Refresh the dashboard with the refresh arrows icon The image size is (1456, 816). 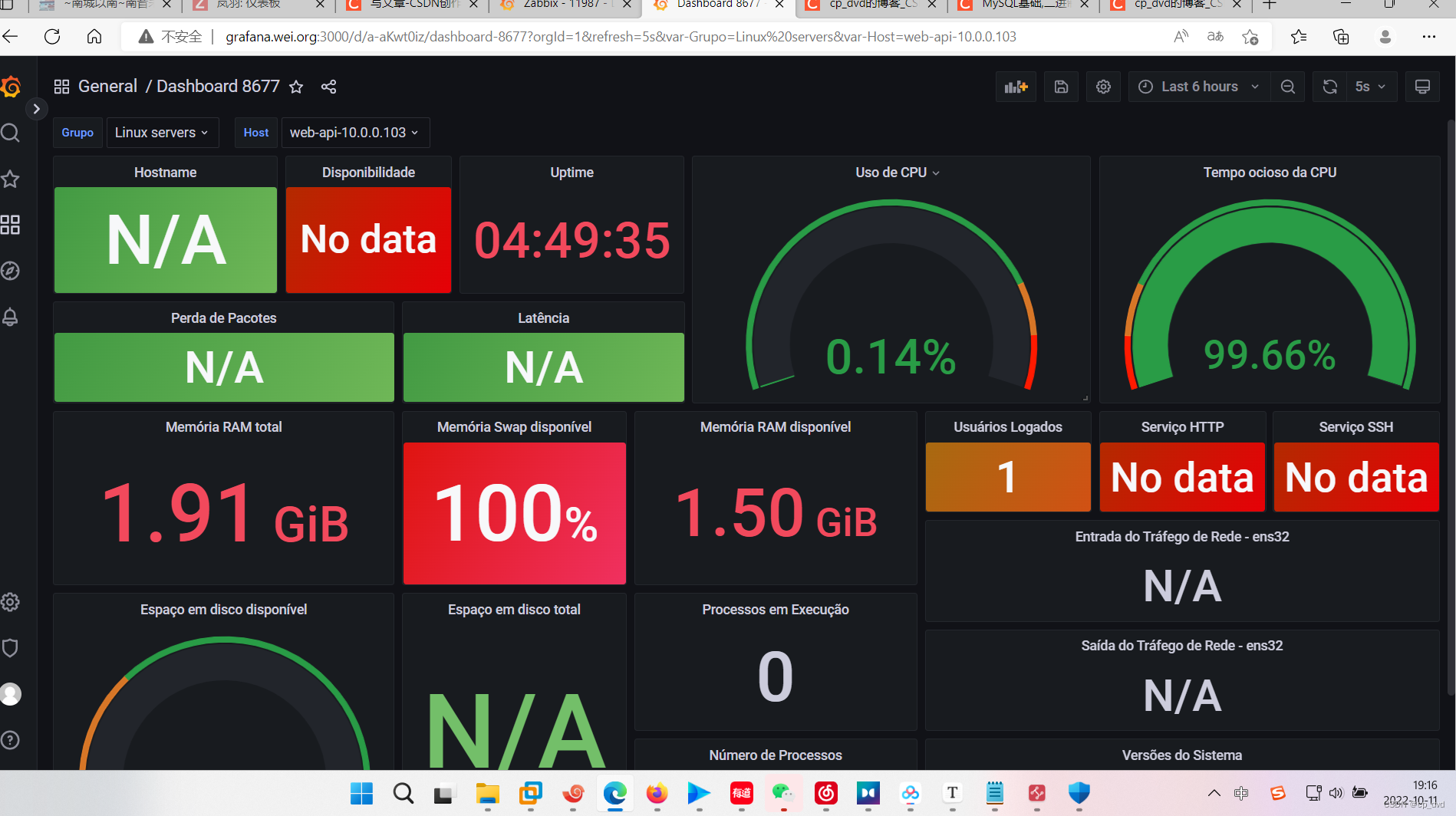[x=1329, y=86]
